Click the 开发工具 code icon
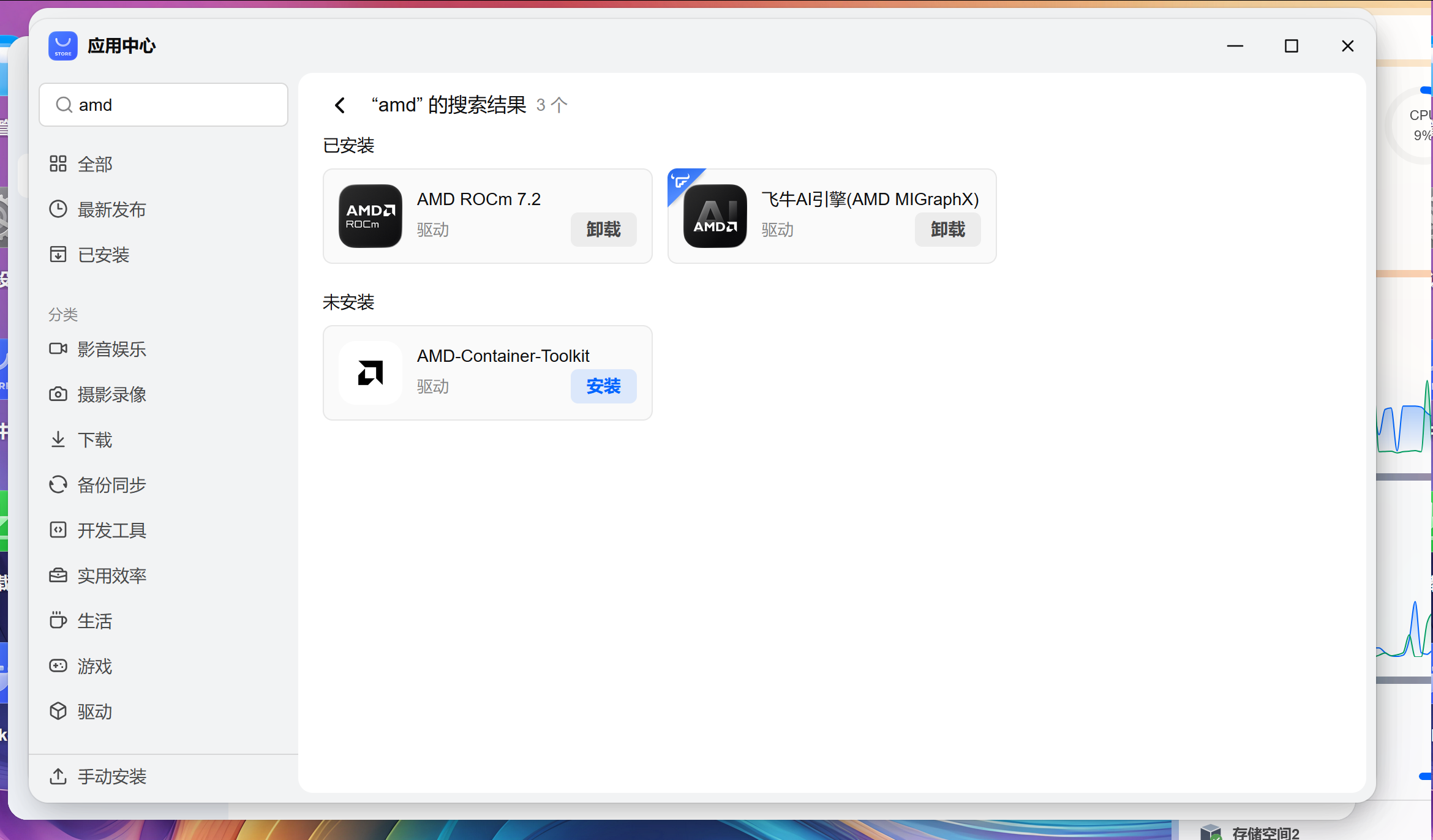Screen dimensions: 1433x840 58,530
